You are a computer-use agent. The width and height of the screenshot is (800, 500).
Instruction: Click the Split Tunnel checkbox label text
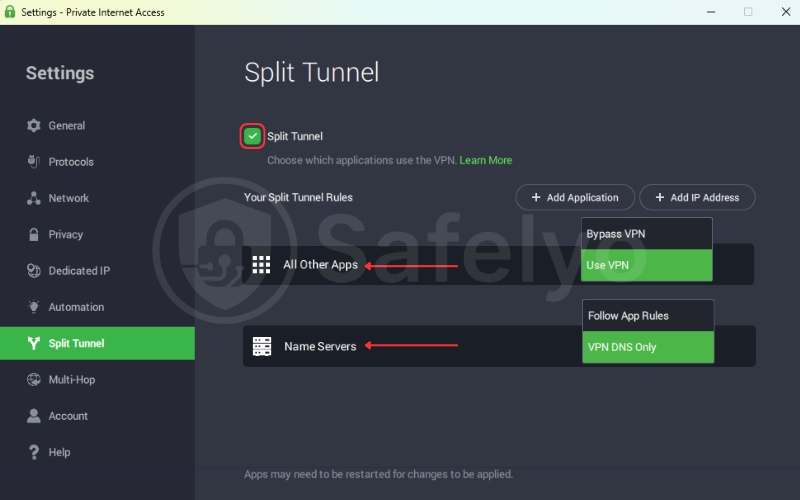[295, 136]
